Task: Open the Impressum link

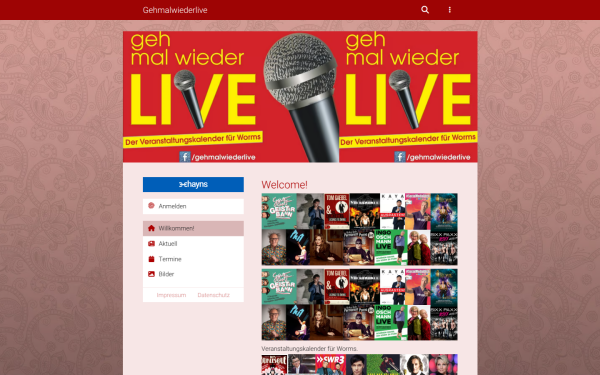Action: pos(171,295)
